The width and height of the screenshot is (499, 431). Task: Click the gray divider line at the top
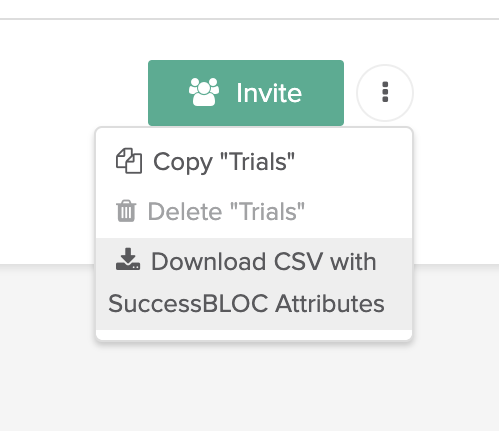coord(249,19)
